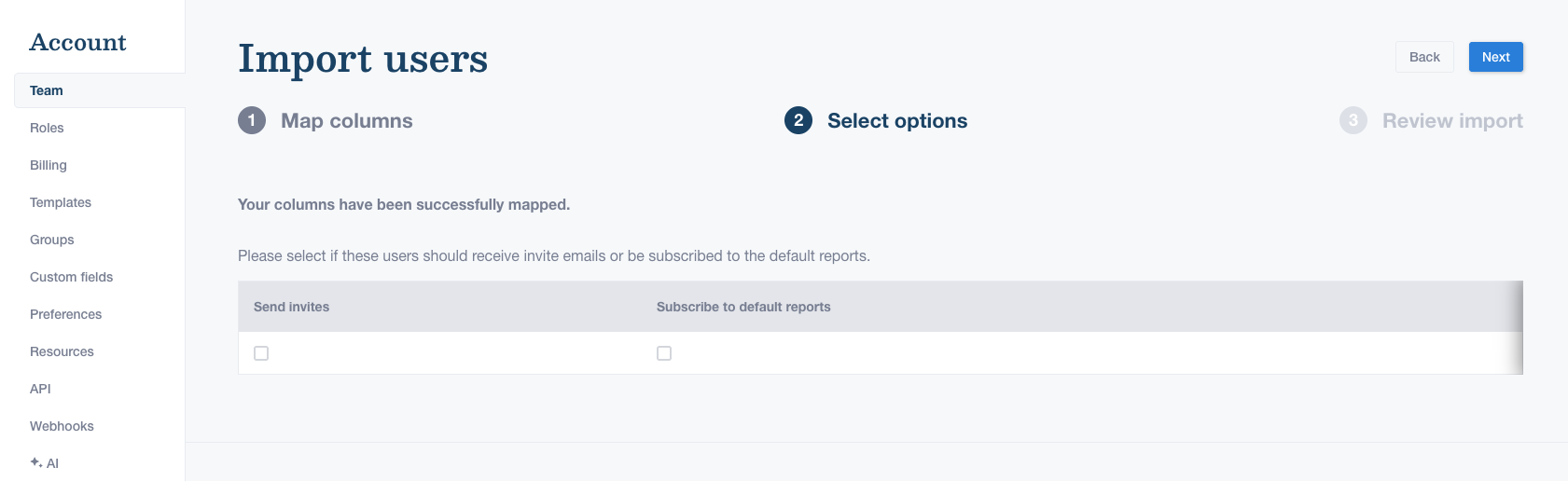Open Roles in the Account sidebar
Image resolution: width=1568 pixels, height=481 pixels.
pyautogui.click(x=47, y=128)
